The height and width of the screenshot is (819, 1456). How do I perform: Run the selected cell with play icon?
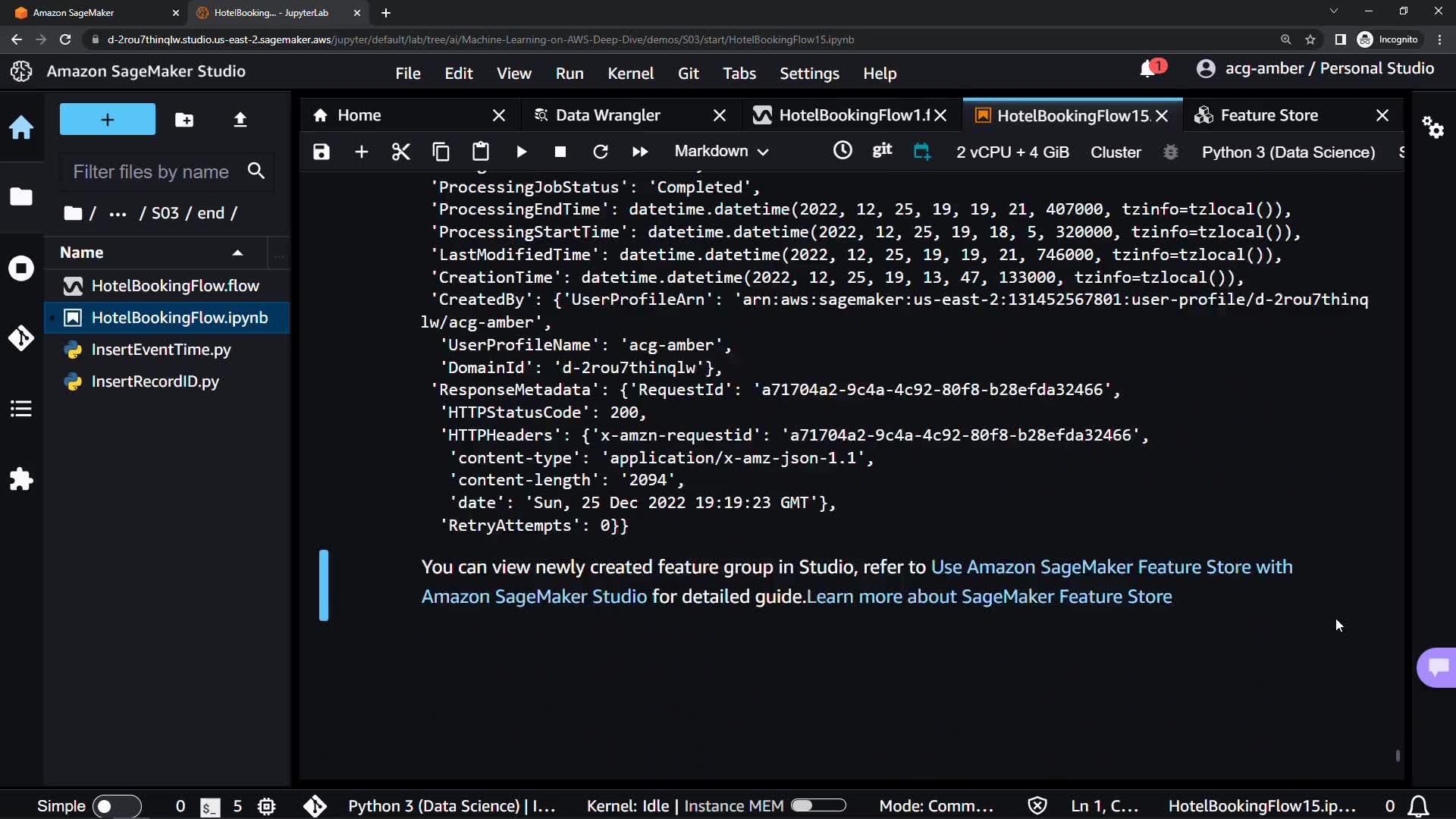tap(521, 152)
